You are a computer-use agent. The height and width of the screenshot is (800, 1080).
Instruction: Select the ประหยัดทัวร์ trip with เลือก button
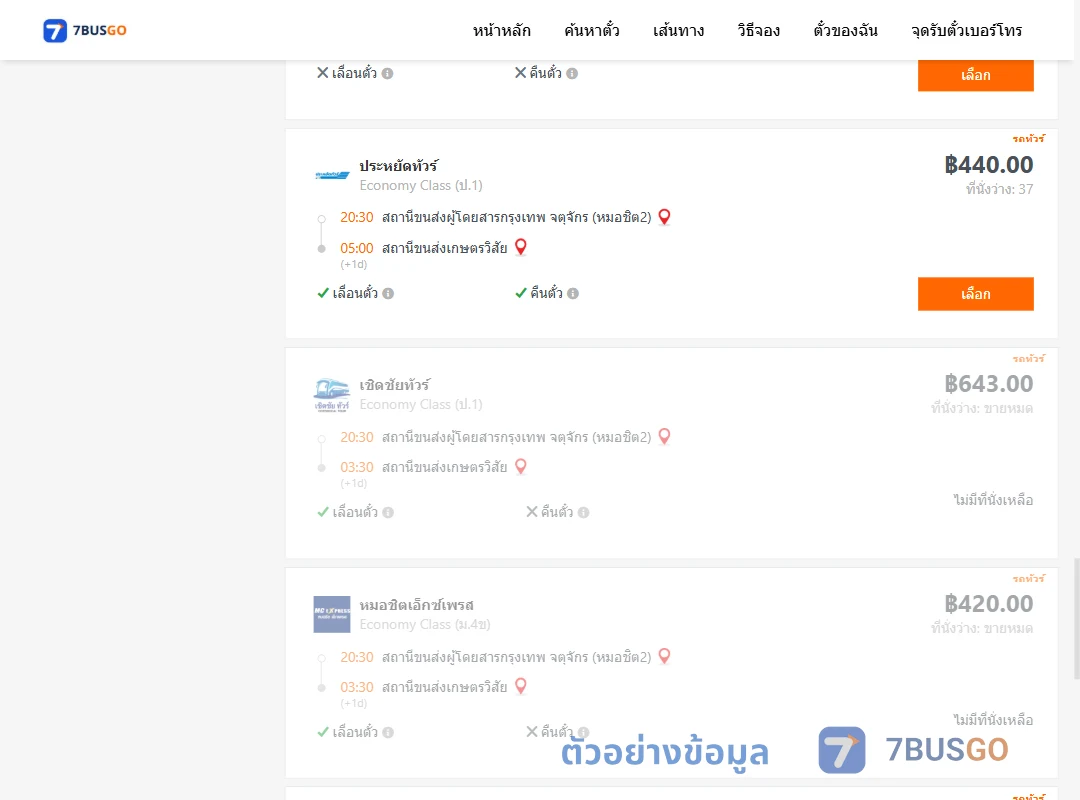[x=975, y=294]
